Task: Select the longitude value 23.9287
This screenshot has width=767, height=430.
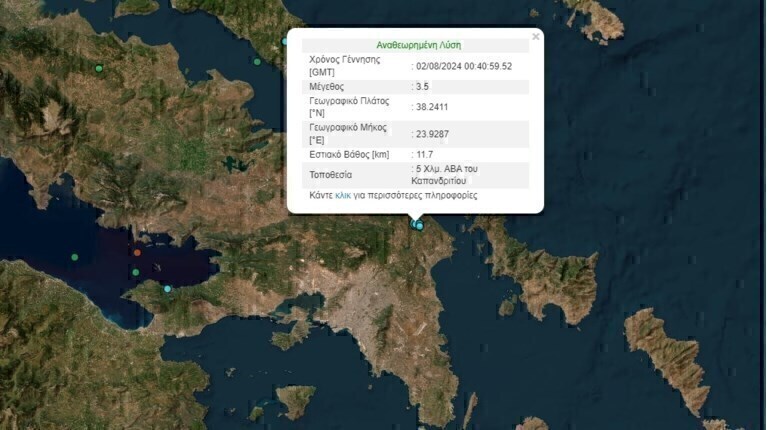Action: coord(433,133)
